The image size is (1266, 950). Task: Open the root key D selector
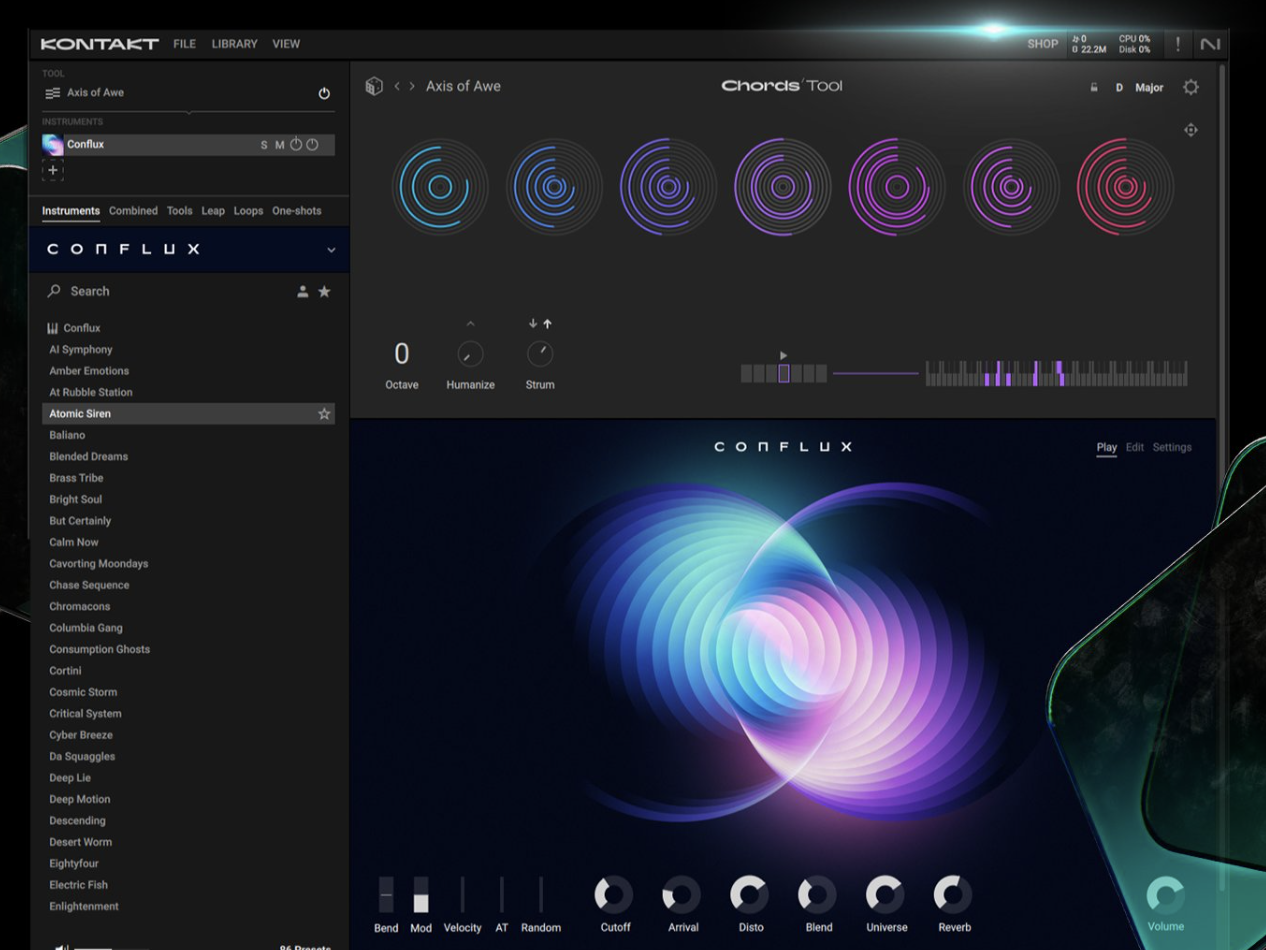tap(1119, 88)
